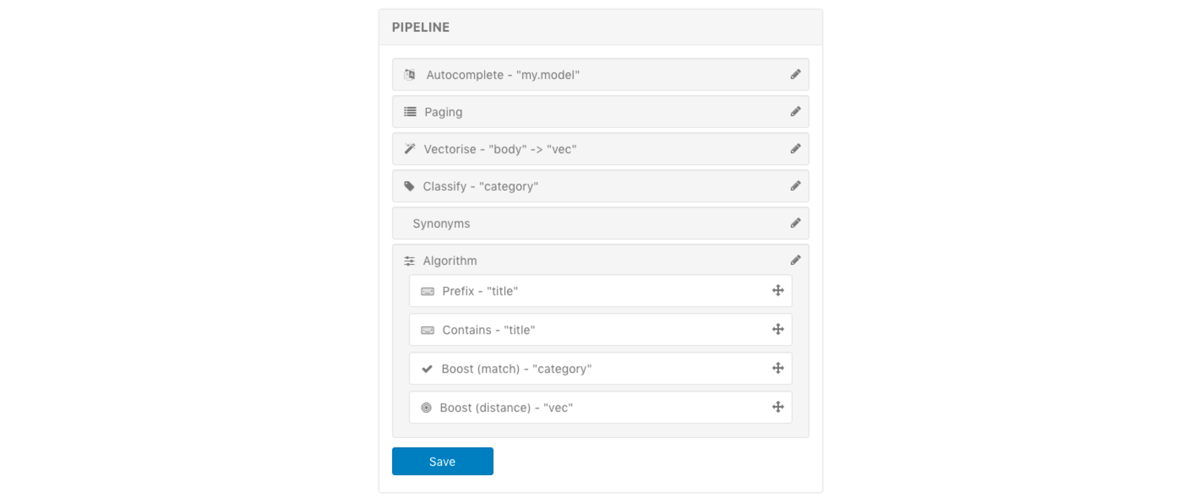1200x500 pixels.
Task: Click the tag icon beside Classify
Action: click(409, 186)
